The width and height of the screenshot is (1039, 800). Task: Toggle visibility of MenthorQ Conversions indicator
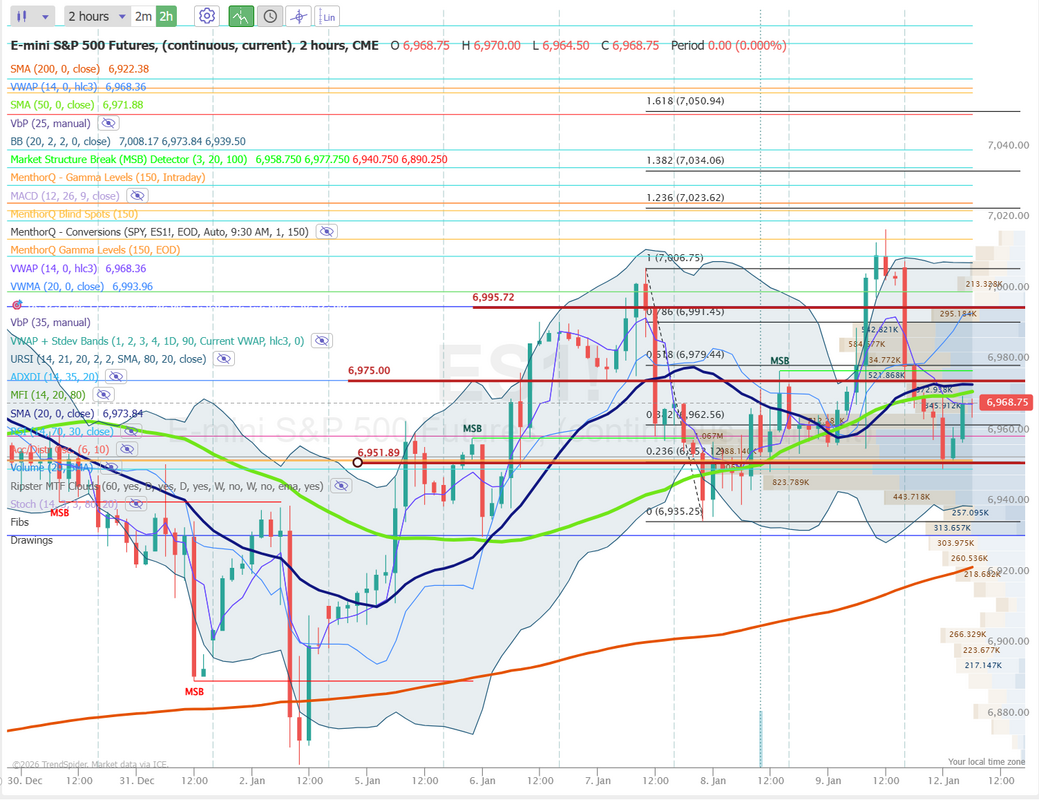[326, 232]
